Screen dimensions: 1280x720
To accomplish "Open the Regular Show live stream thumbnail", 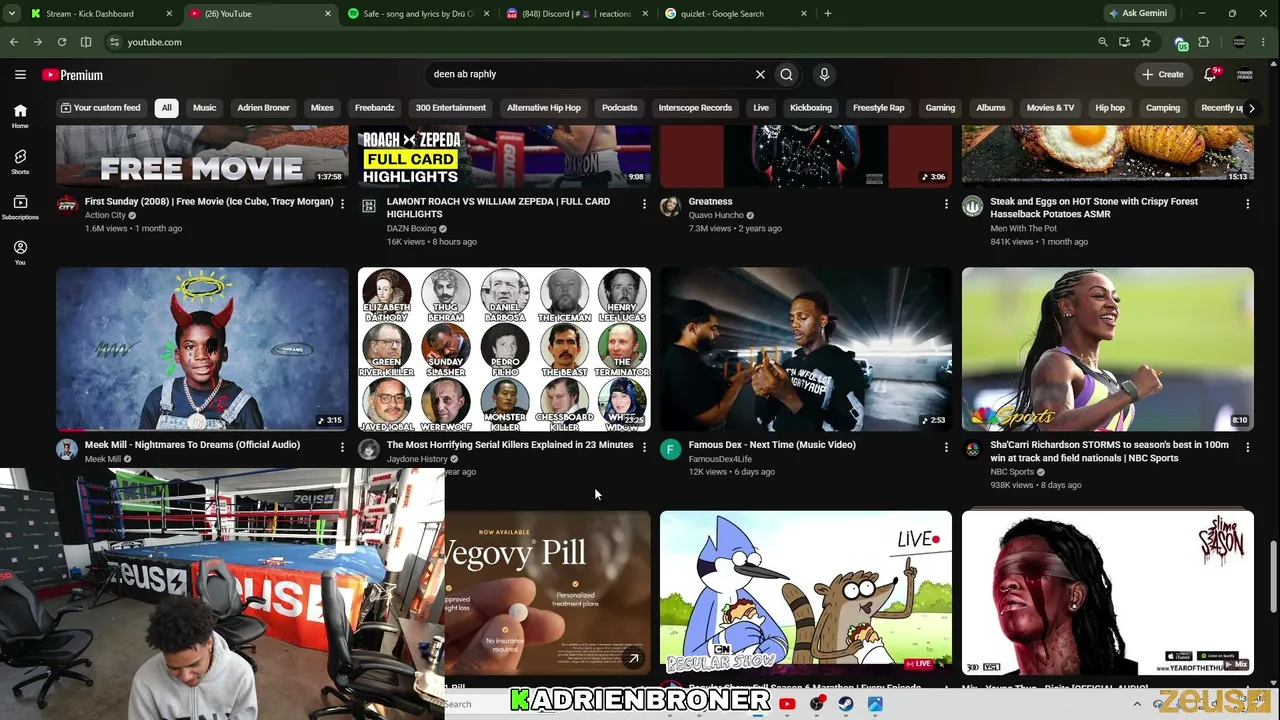I will [x=806, y=593].
